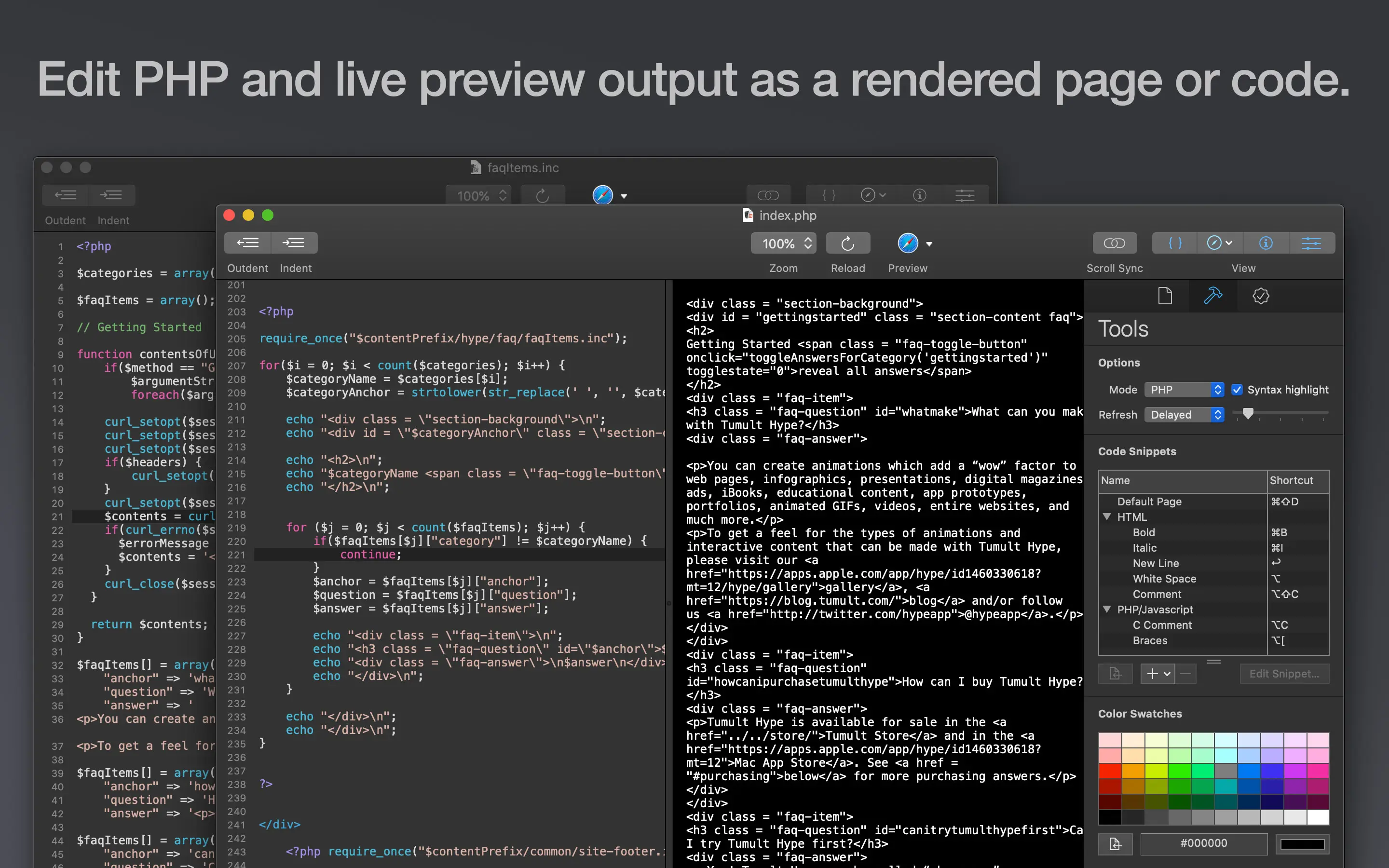Click the Edit Snippet… button
1389x868 pixels.
(x=1284, y=673)
